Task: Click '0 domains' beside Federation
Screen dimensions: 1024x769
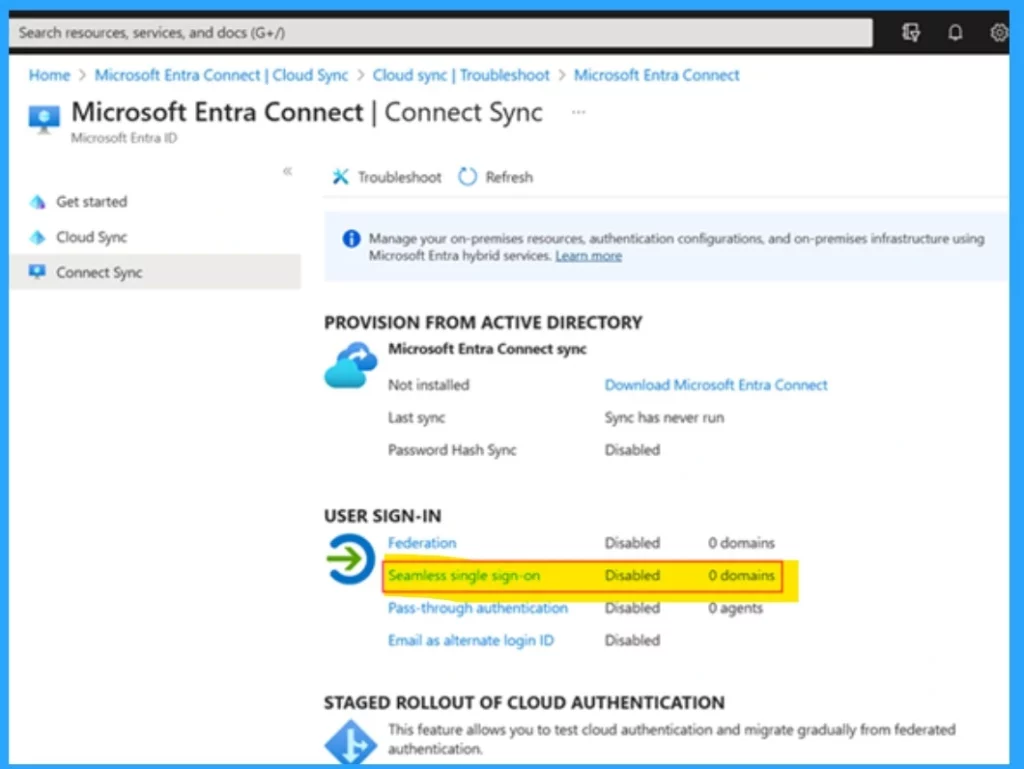Action: (741, 543)
